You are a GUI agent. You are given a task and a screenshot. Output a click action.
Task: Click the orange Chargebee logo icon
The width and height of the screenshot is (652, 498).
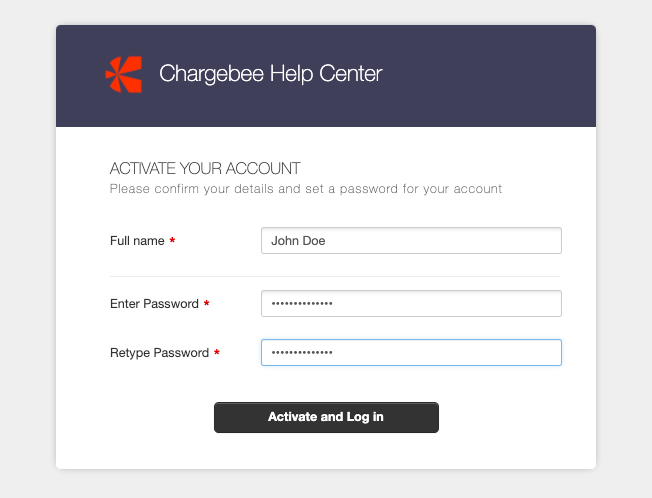123,74
